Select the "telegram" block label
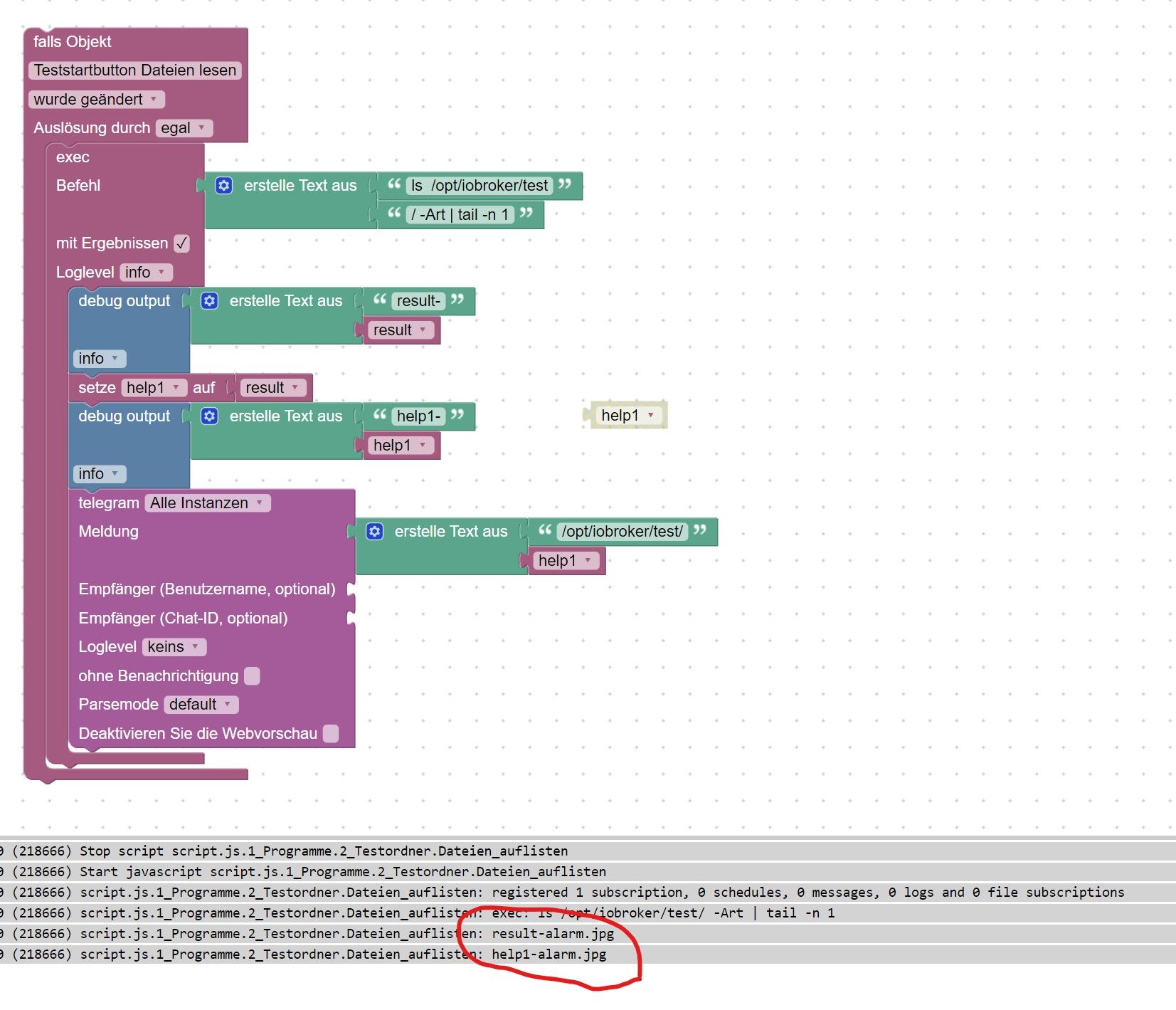Screen dimensions: 1176x1010 tap(108, 503)
